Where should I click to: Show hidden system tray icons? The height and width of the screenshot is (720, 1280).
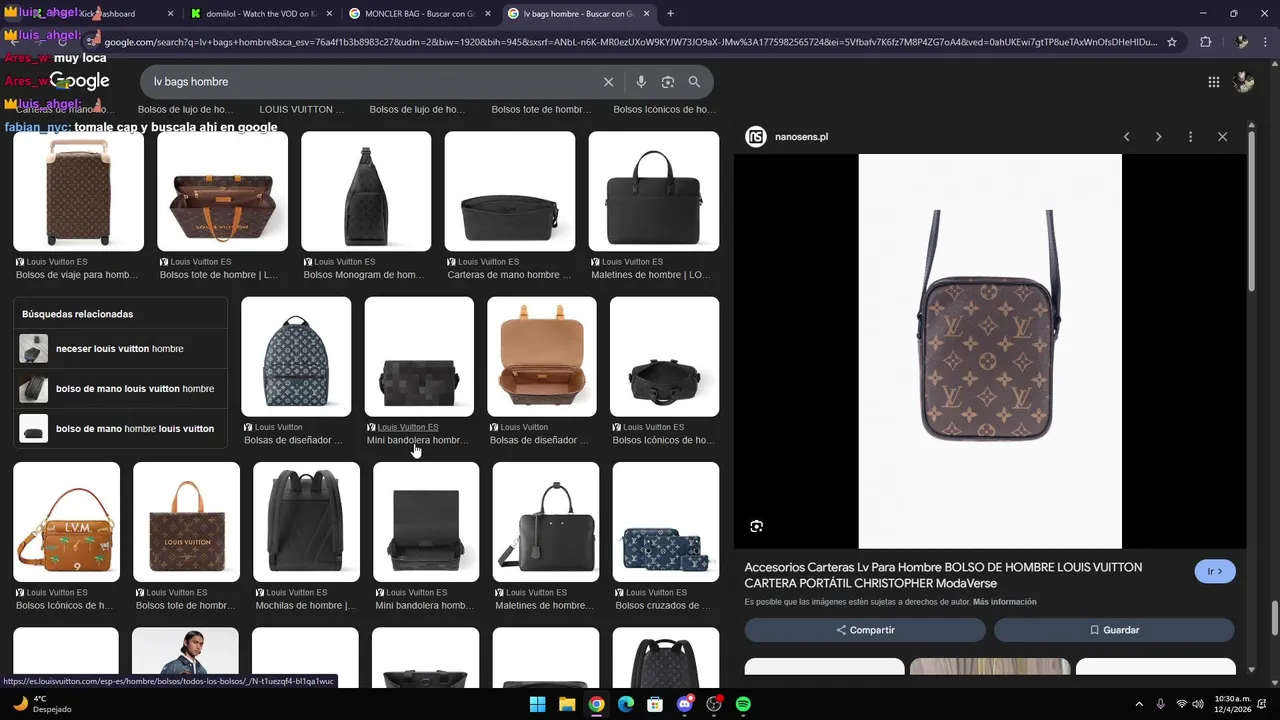[x=1138, y=704]
